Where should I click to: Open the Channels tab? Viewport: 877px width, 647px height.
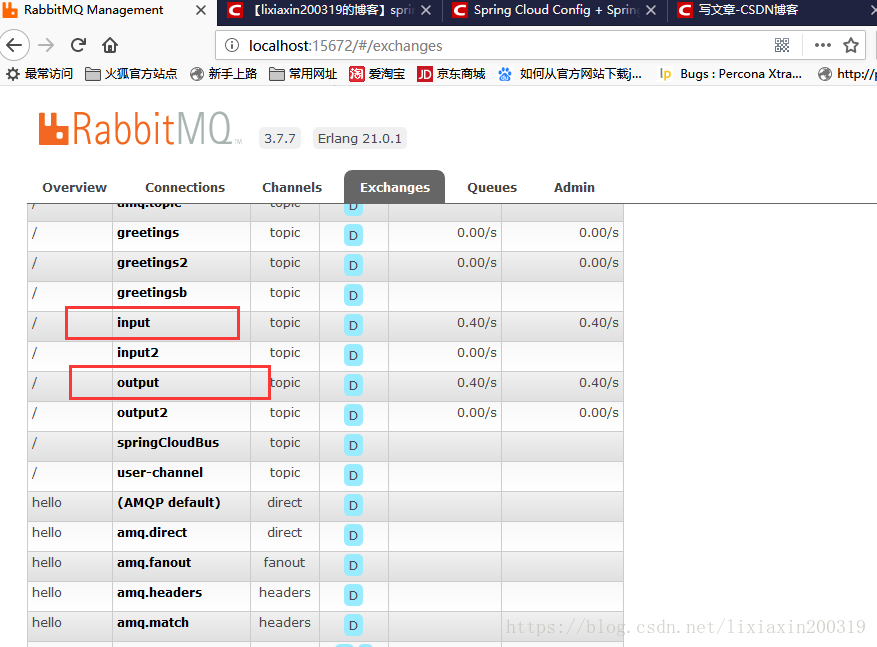tap(292, 187)
